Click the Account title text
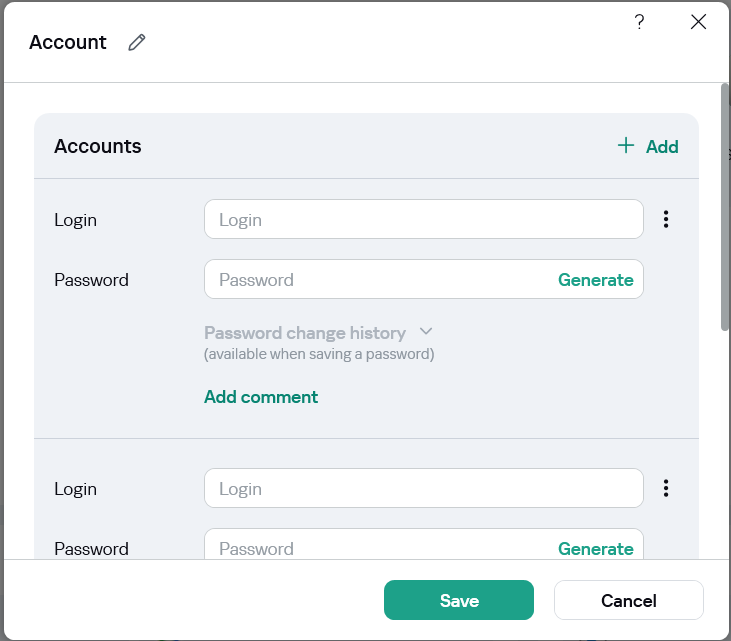The width and height of the screenshot is (731, 641). click(68, 42)
